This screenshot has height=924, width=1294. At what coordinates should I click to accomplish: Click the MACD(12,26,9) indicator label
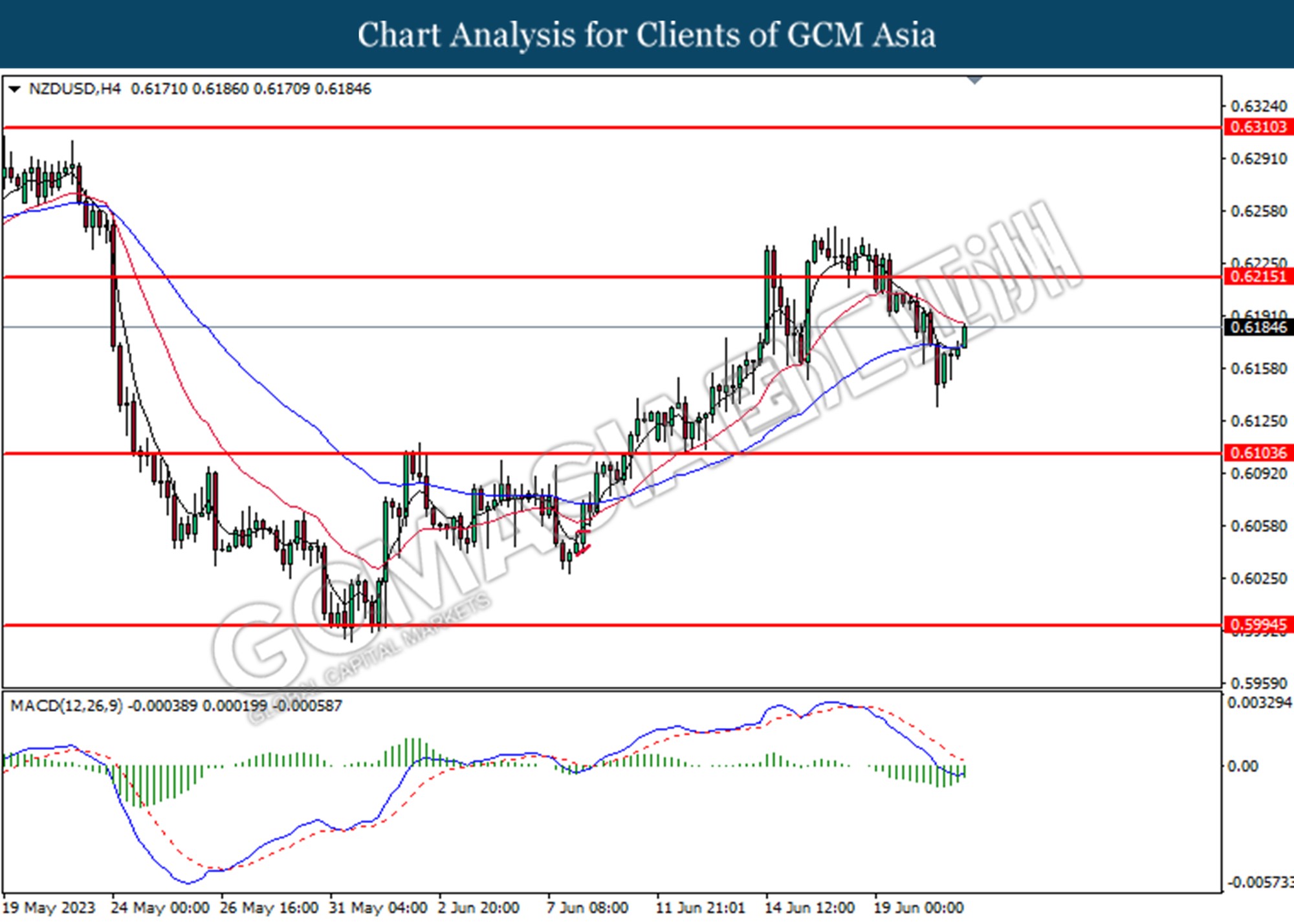pyautogui.click(x=66, y=705)
